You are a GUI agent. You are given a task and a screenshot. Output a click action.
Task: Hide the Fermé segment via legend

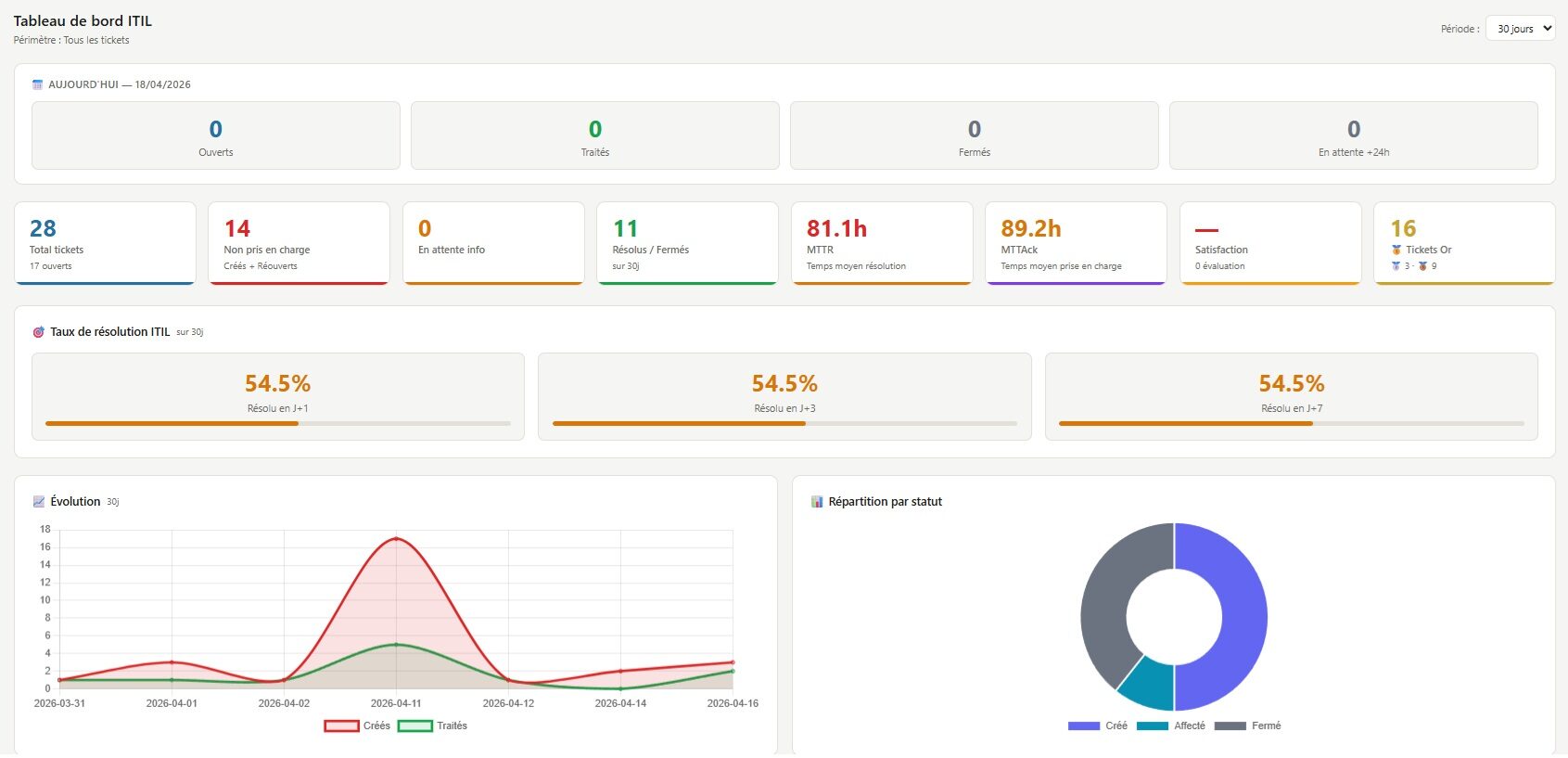[x=1248, y=726]
